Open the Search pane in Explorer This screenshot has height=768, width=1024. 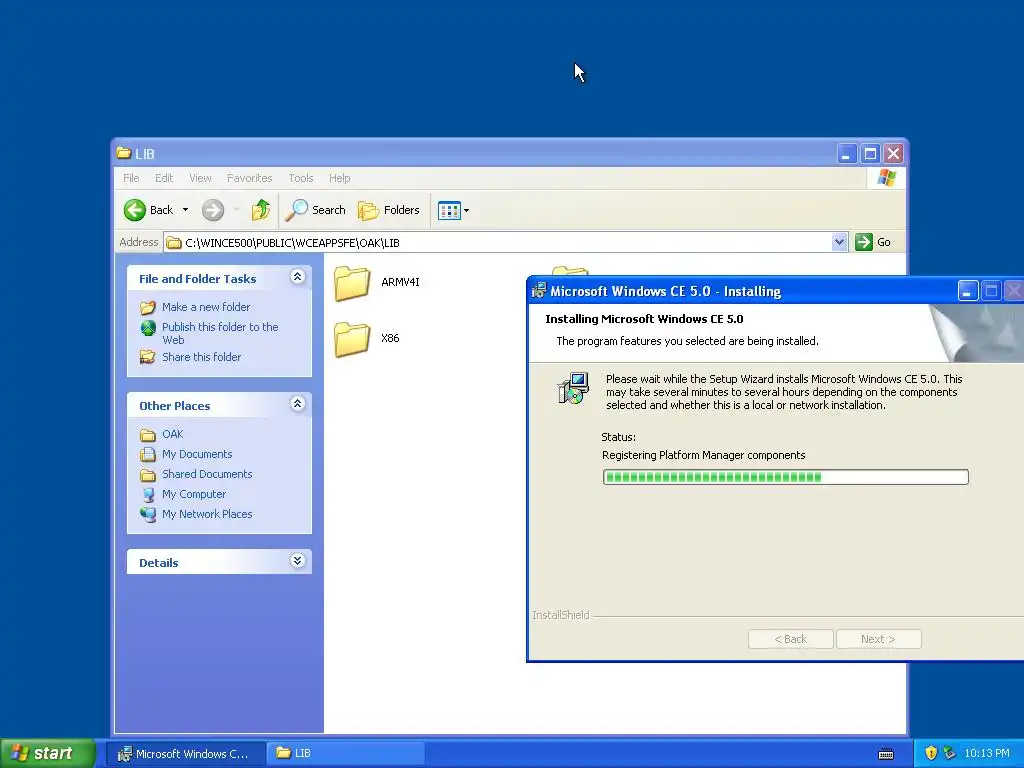coord(315,210)
